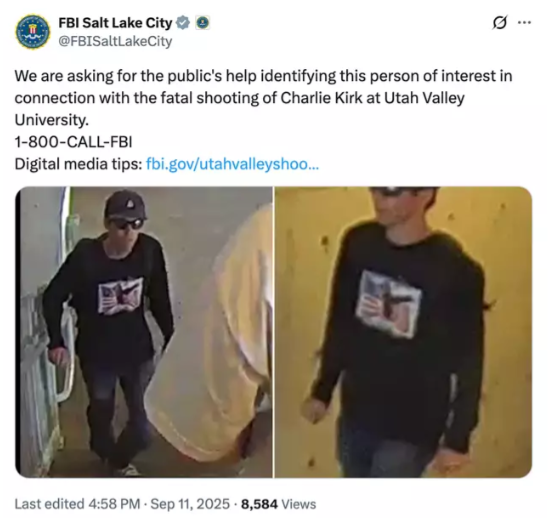Screen dimensions: 552x518
Task: Click the Sep 11, 2025 timestamp
Action: pos(190,504)
